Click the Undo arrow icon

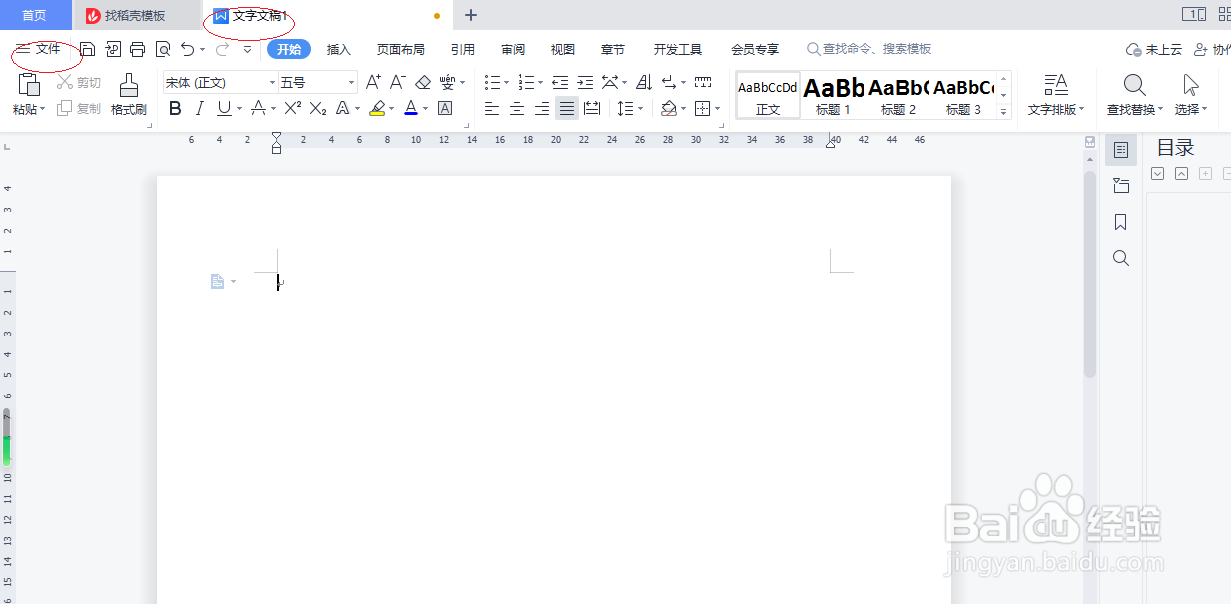[x=188, y=48]
